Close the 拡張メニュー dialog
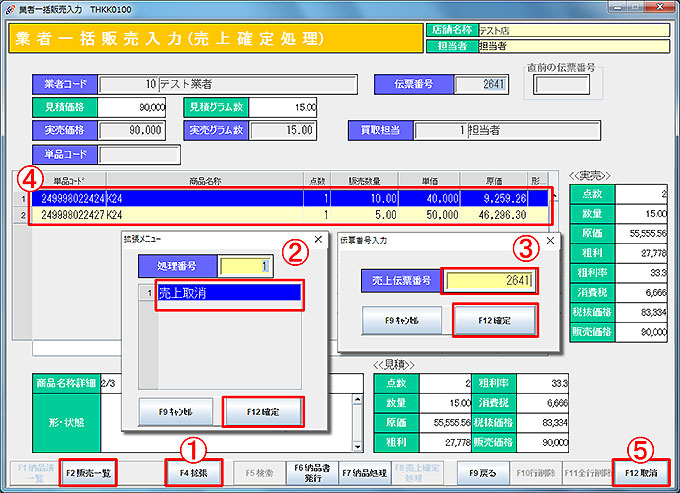680x493 pixels. (317, 240)
